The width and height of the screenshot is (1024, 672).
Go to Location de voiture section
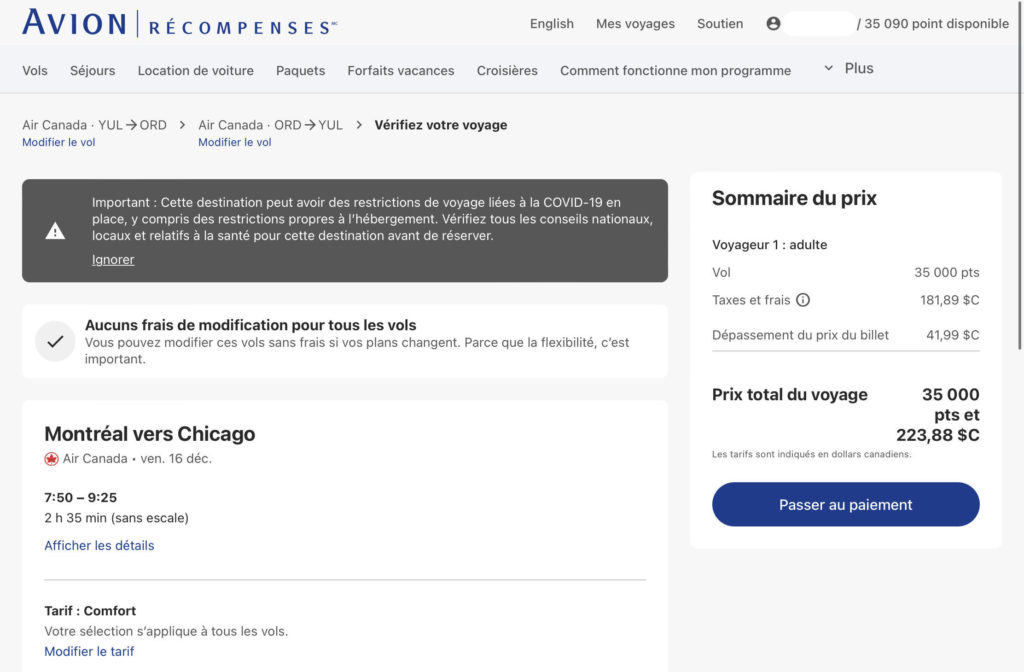click(x=195, y=71)
